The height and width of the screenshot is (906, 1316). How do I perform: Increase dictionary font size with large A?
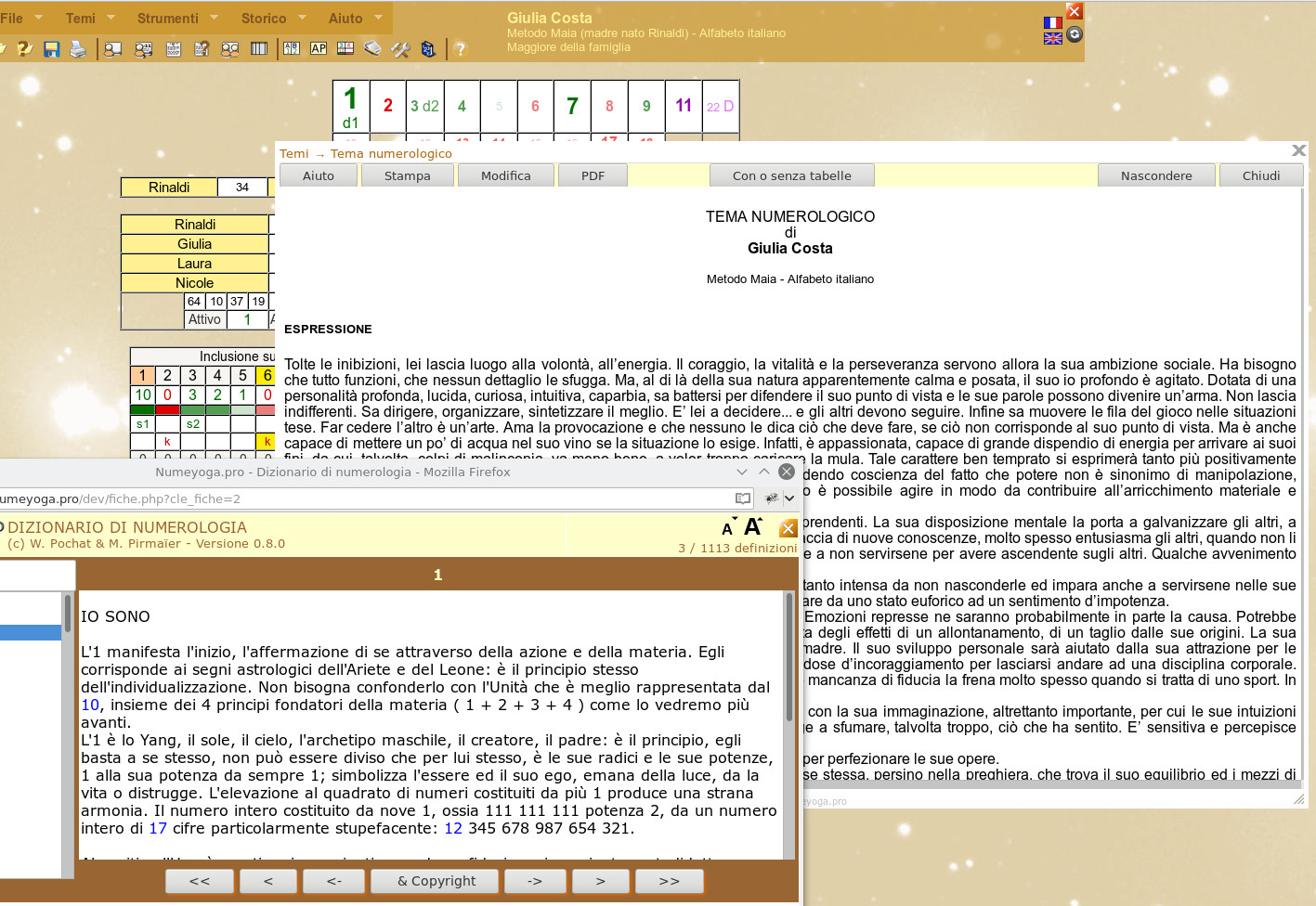753,527
